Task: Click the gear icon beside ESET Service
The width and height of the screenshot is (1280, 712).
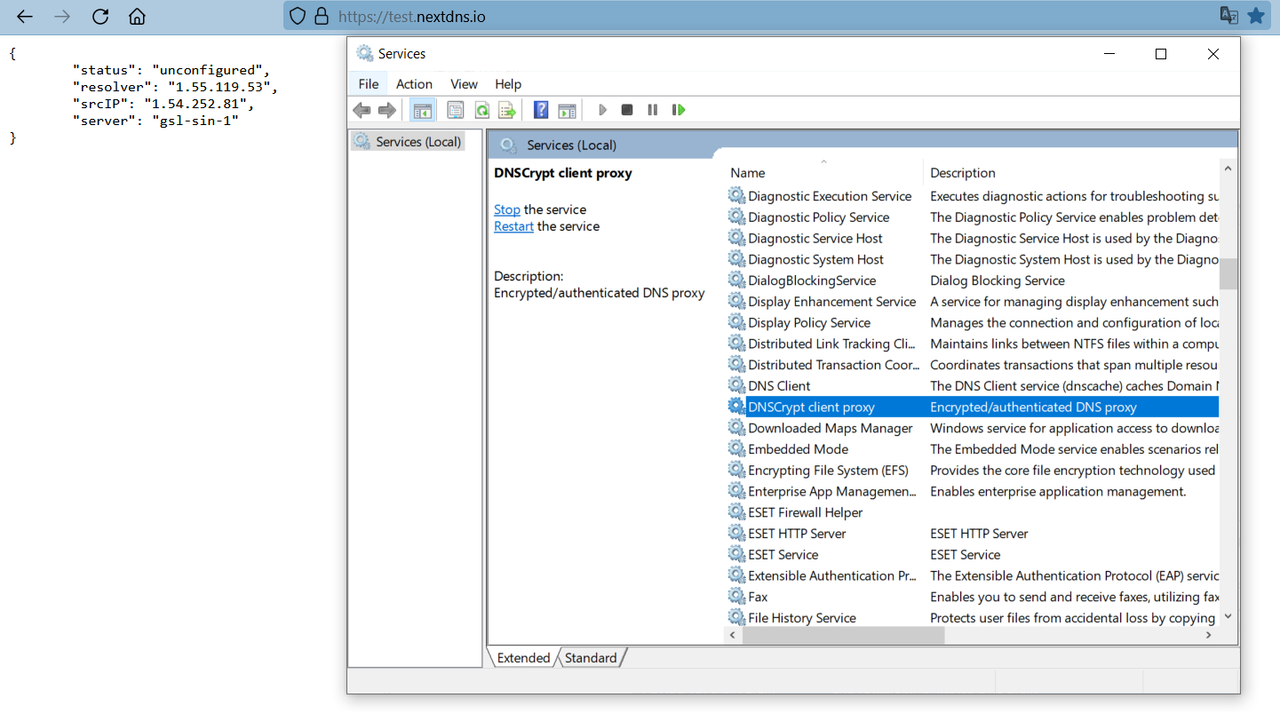Action: pos(737,555)
